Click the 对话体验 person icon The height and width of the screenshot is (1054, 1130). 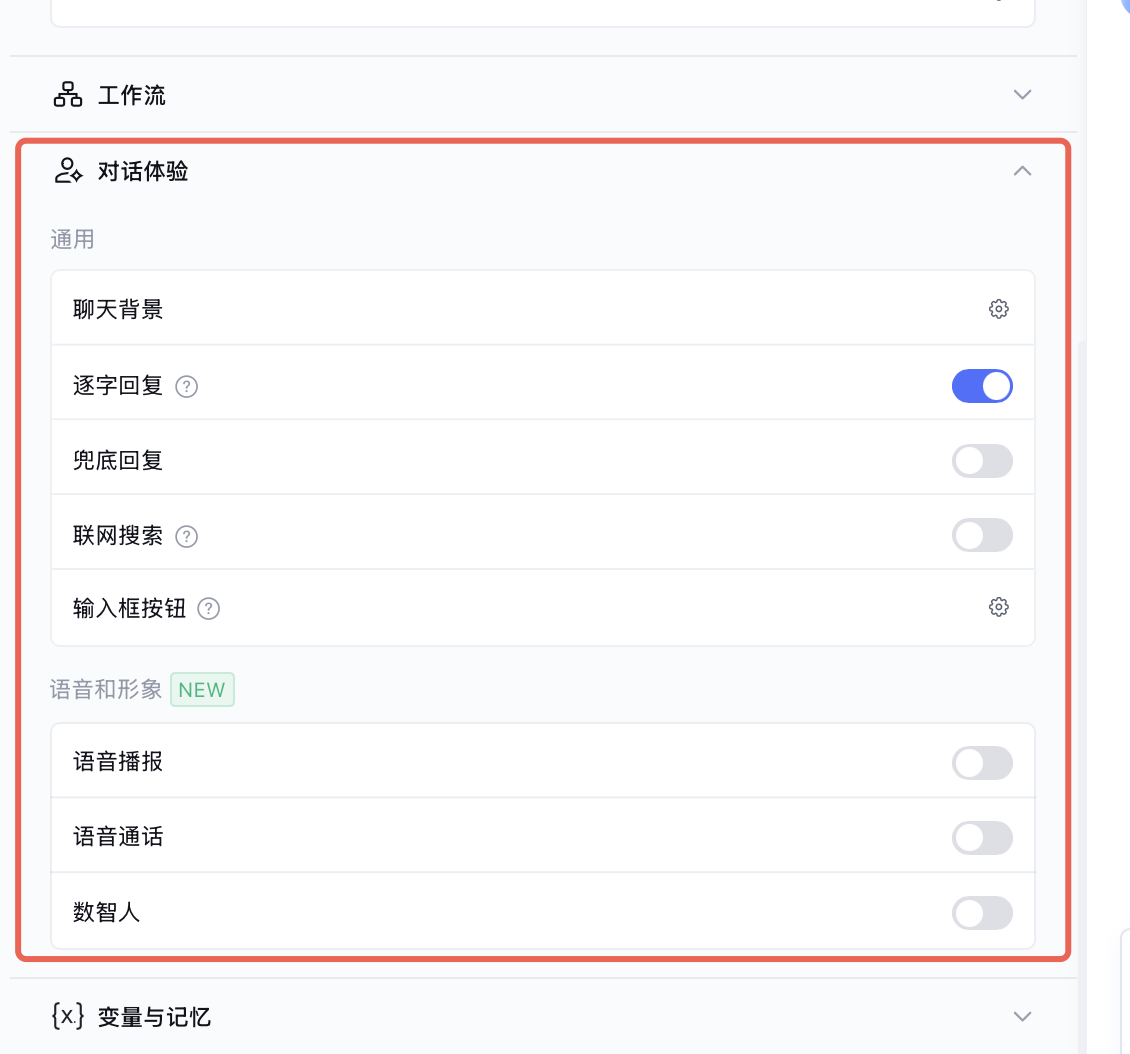(67, 171)
